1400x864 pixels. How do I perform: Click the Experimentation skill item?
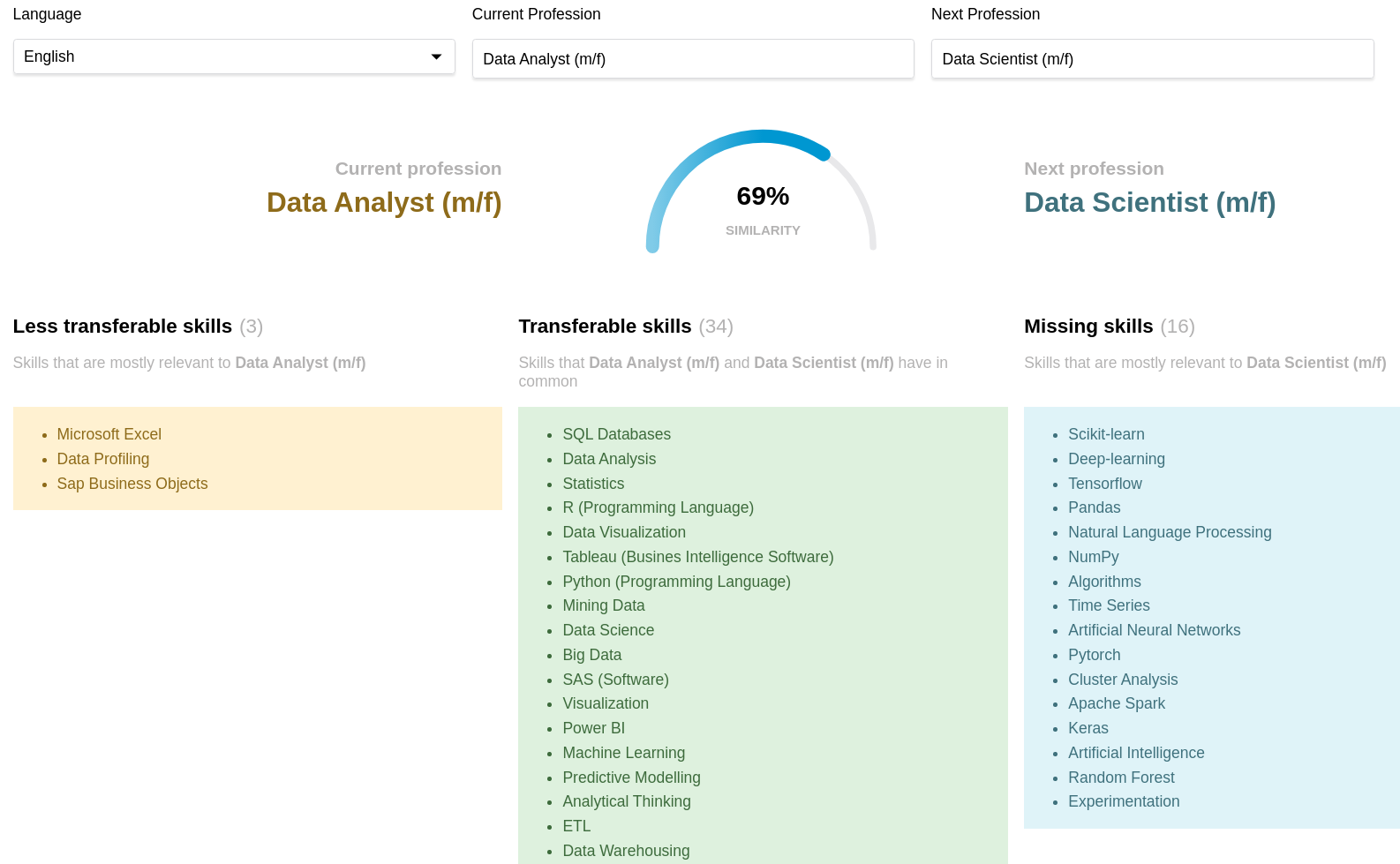1123,801
